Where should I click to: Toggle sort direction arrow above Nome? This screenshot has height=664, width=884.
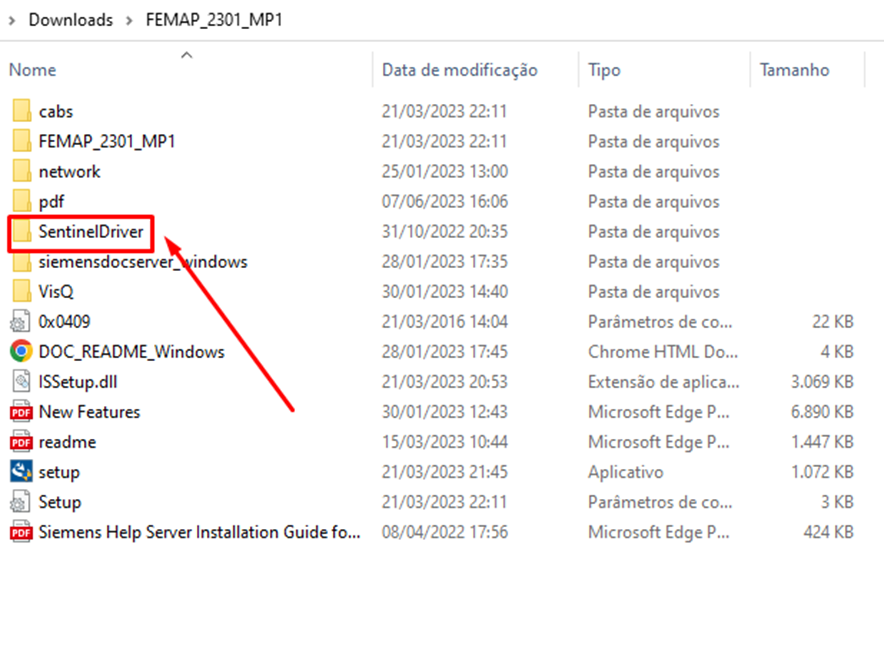point(187,55)
